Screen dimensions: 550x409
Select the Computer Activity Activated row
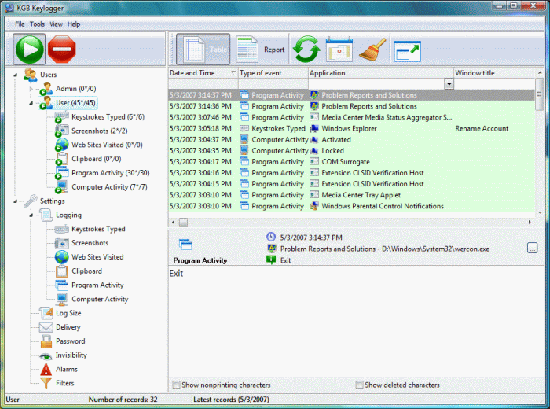coord(351,140)
